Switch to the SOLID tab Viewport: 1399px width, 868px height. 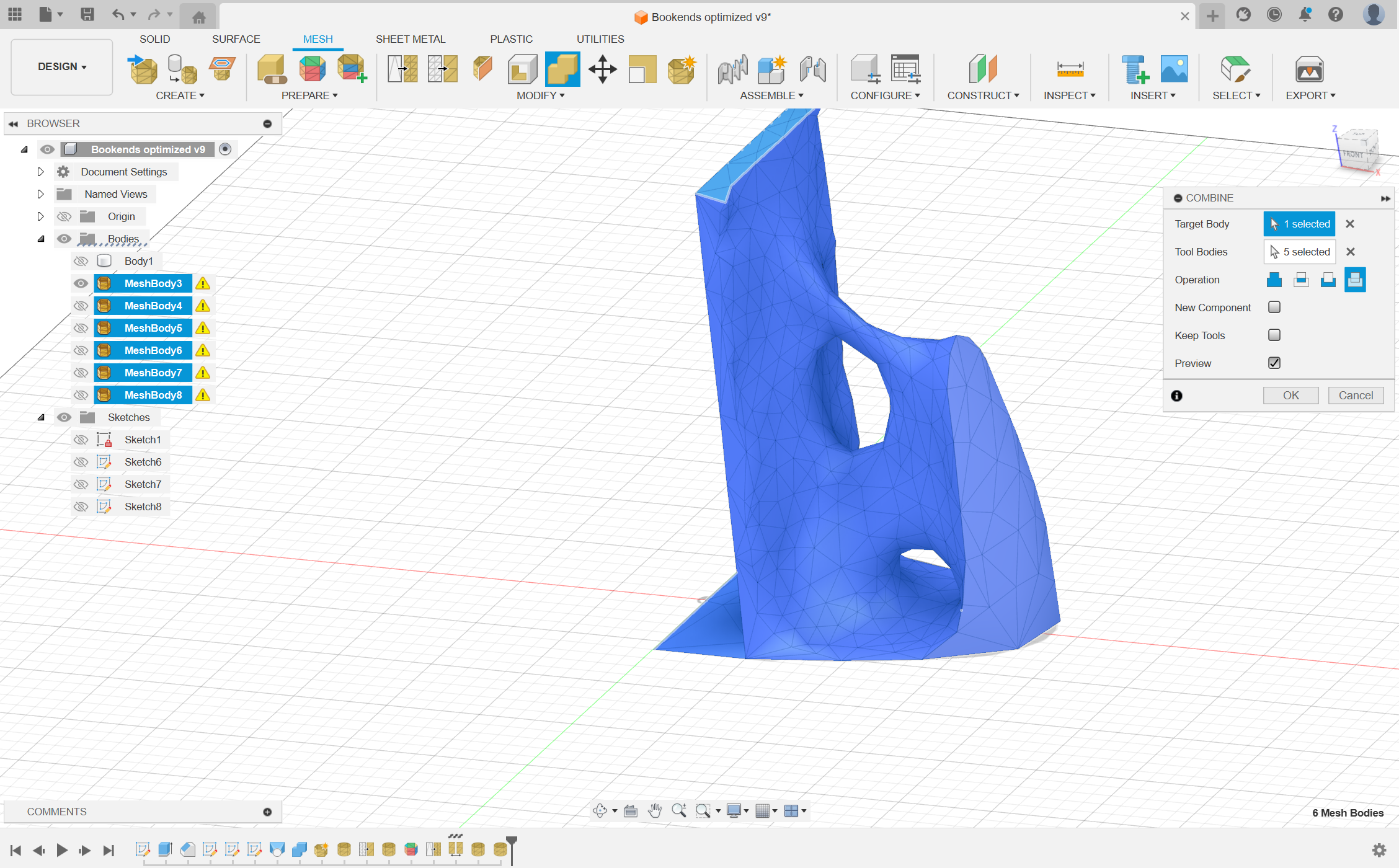pos(154,39)
